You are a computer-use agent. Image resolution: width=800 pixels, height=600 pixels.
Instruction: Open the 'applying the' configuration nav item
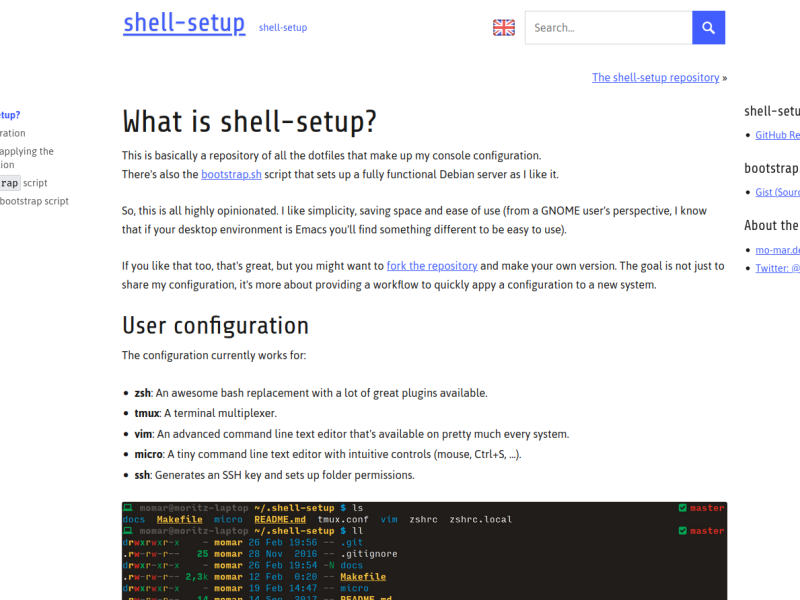tap(27, 158)
